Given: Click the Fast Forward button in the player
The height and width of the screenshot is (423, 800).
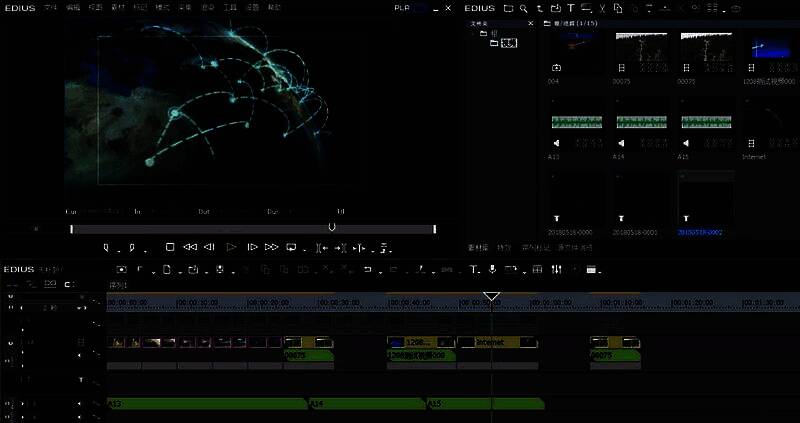Looking at the screenshot, I should pos(271,247).
